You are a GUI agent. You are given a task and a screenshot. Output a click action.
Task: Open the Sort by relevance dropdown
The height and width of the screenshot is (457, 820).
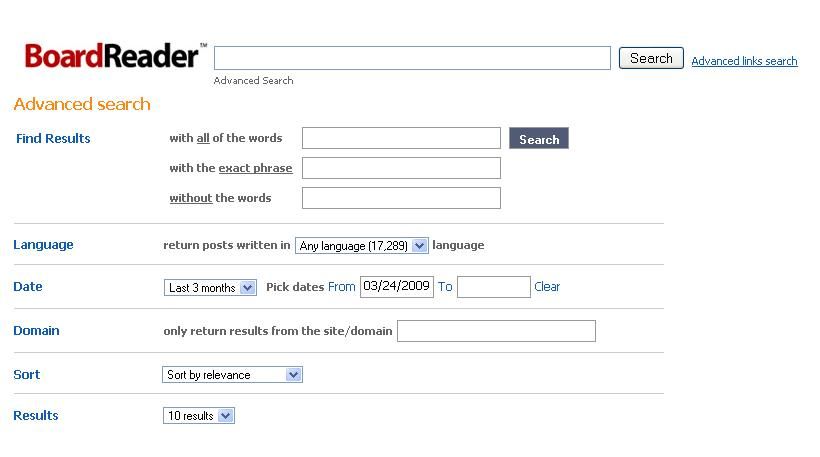(x=232, y=374)
